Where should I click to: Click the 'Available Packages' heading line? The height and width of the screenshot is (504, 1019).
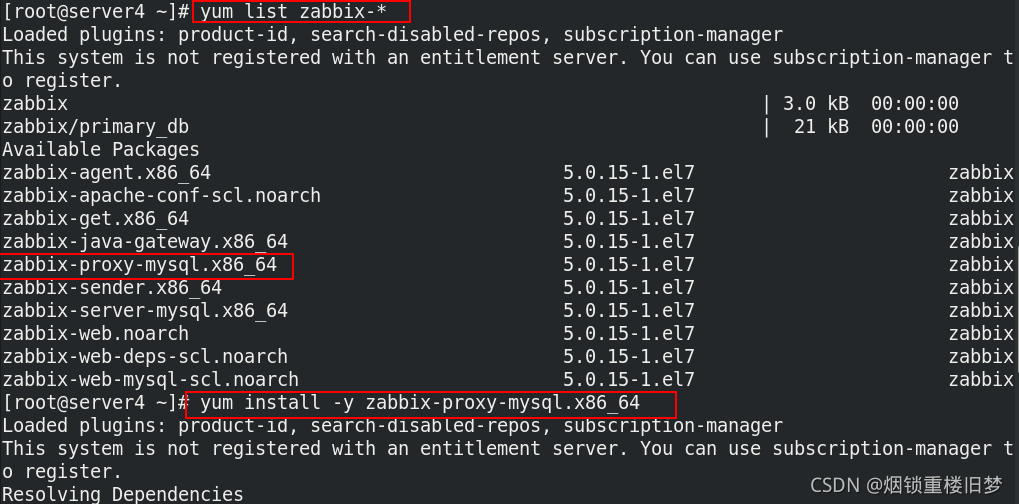tap(101, 149)
